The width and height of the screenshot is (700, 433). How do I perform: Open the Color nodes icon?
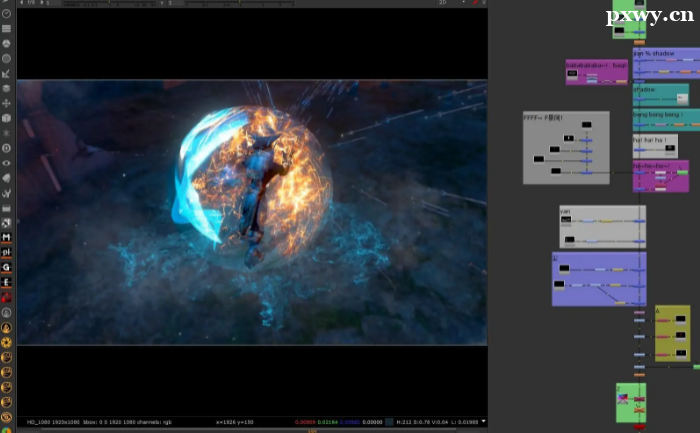point(6,43)
